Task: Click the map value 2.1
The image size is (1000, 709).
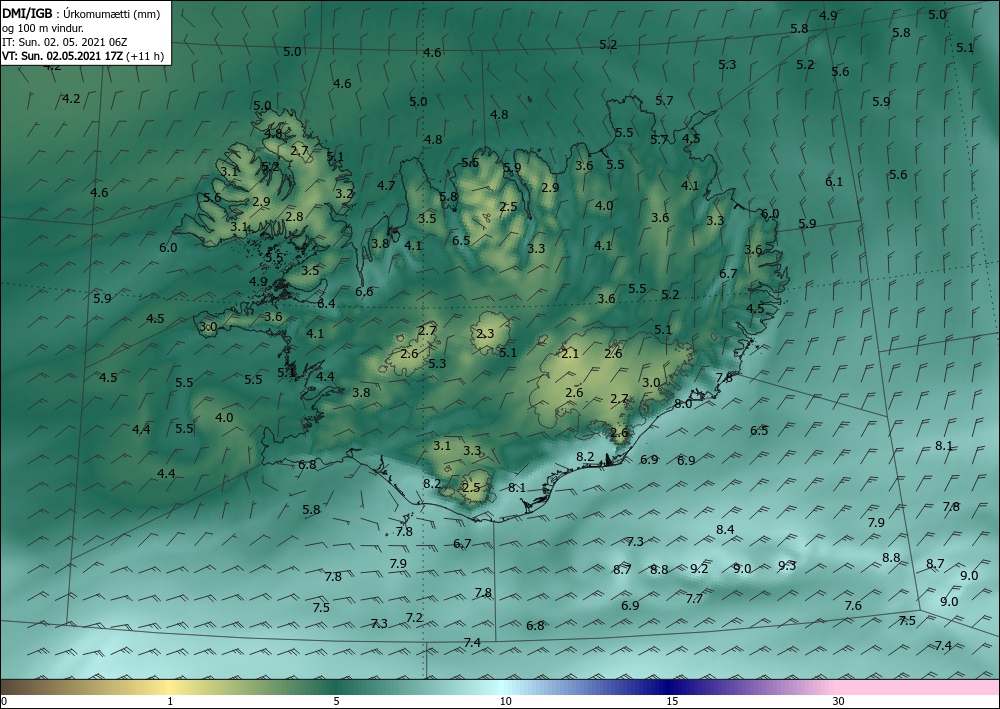Action: [x=570, y=353]
